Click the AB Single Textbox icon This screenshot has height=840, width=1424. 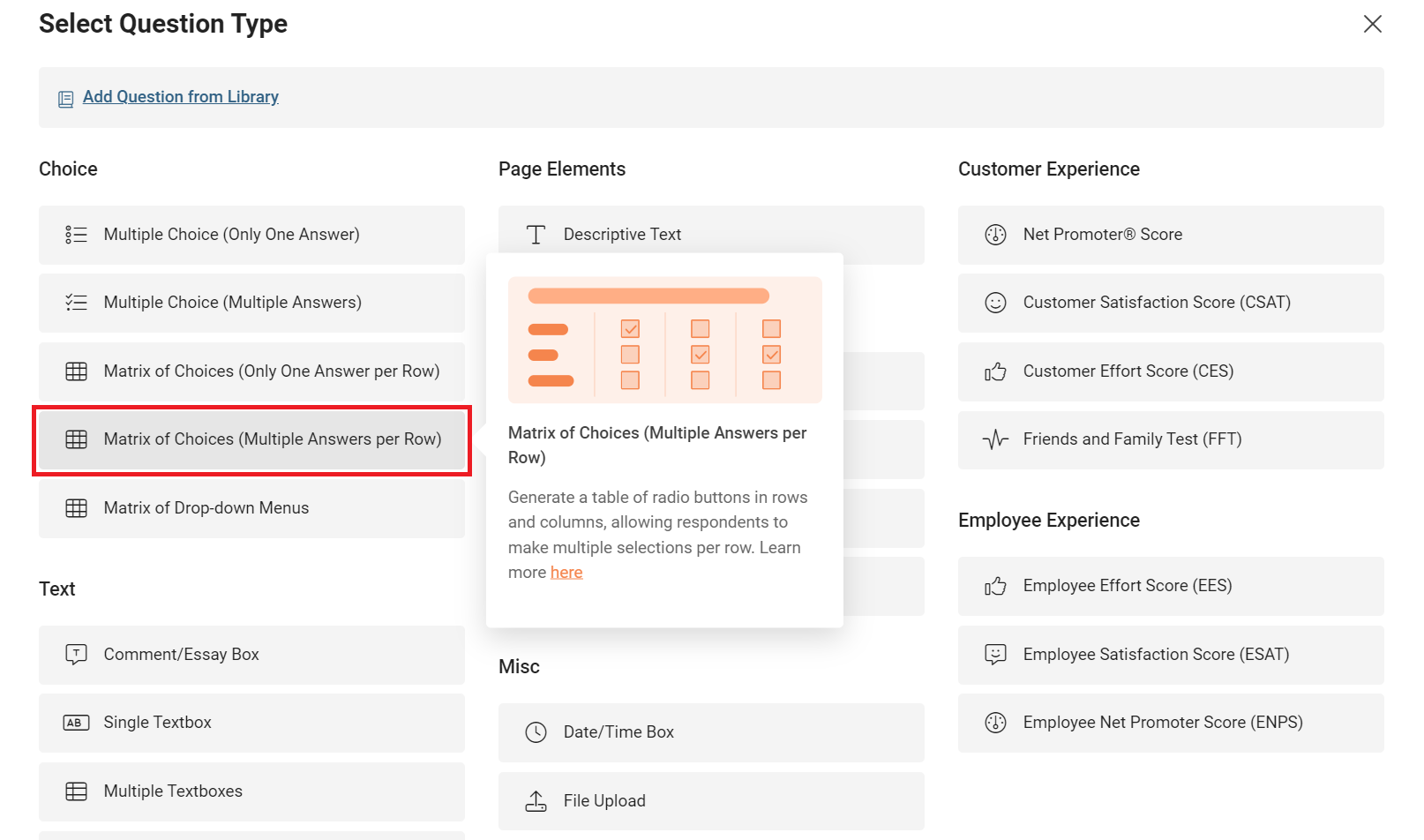[77, 723]
